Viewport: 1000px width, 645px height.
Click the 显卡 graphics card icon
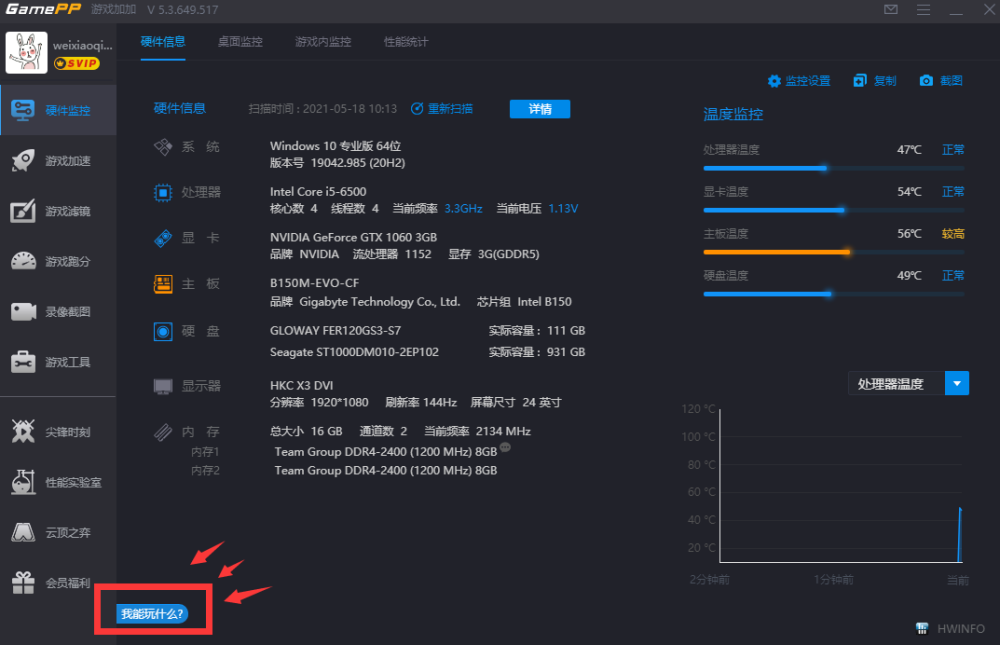163,238
